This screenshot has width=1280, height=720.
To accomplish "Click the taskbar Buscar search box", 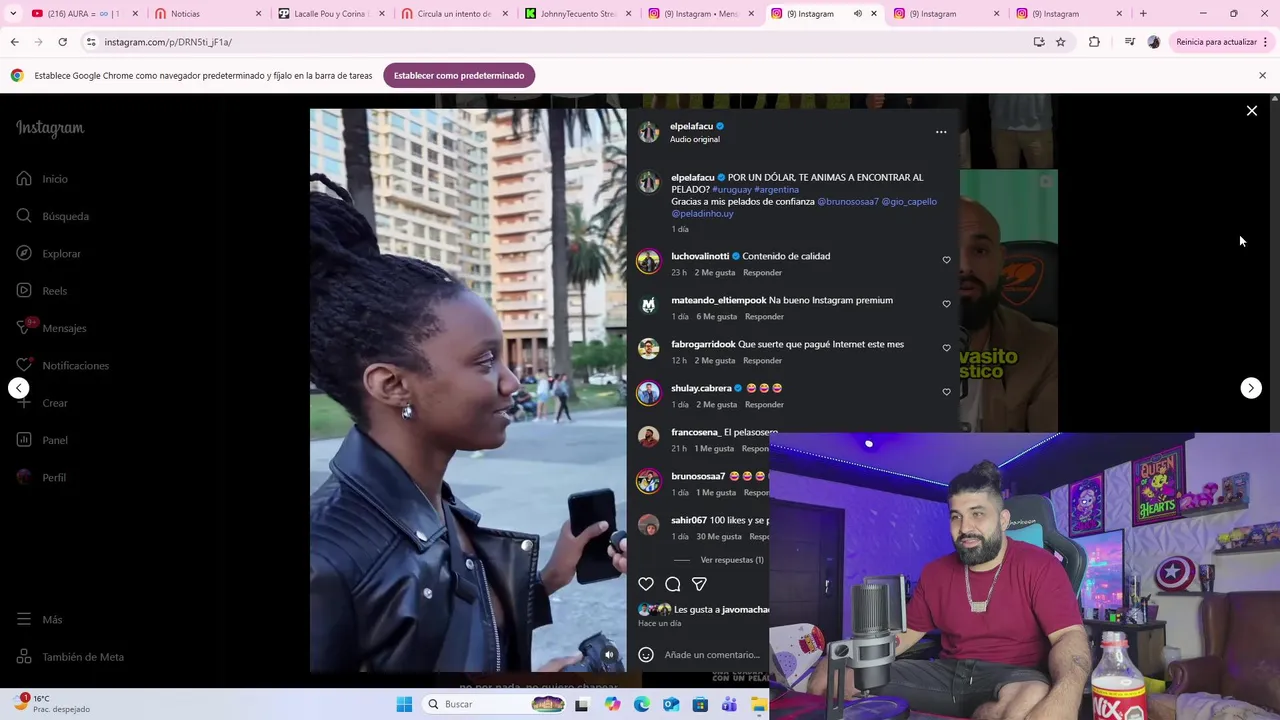I will point(495,704).
